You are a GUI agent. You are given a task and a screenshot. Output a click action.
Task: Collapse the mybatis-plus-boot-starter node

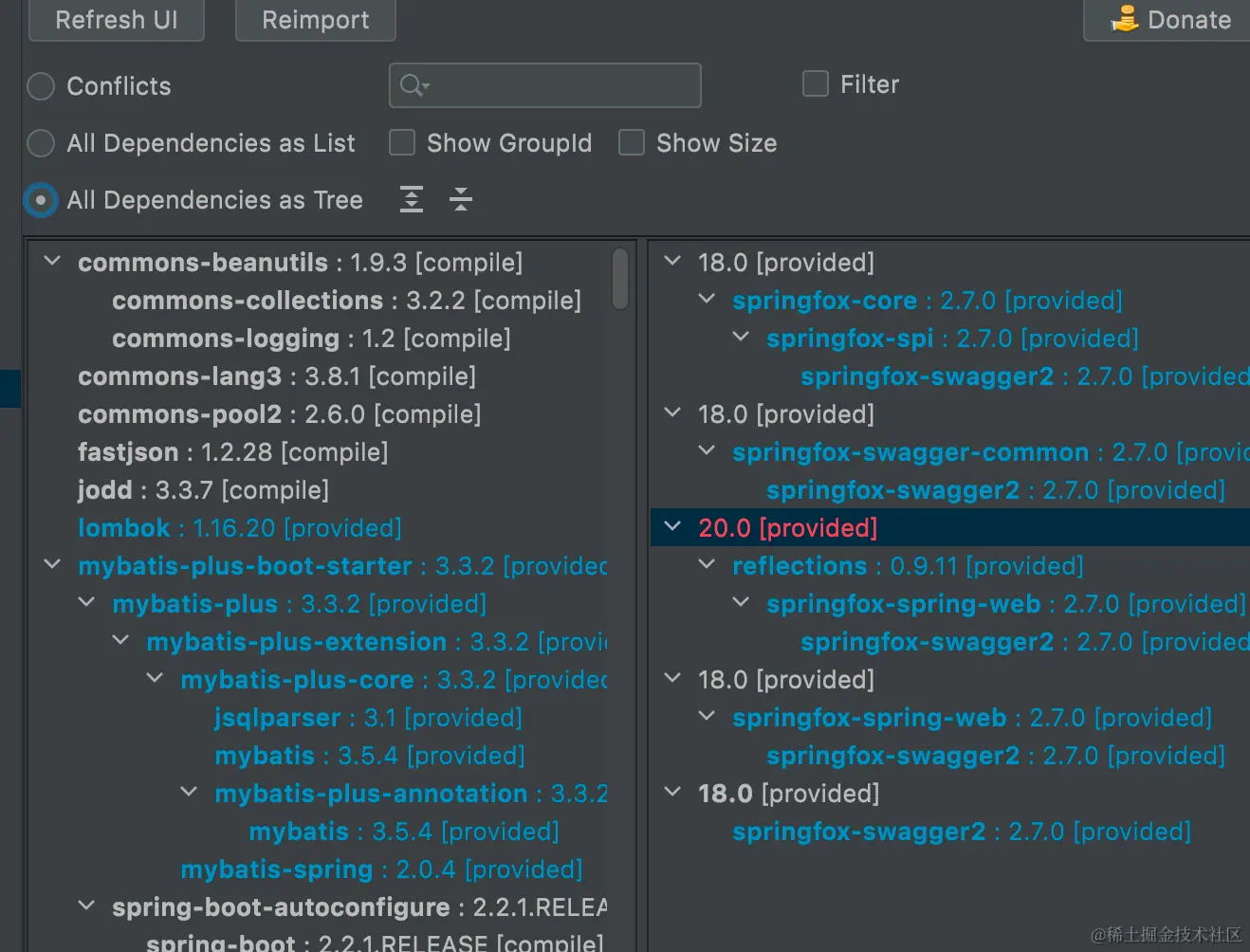point(52,564)
